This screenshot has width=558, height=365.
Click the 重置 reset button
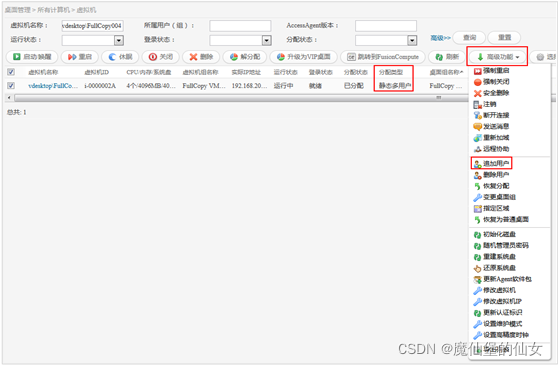pos(504,37)
